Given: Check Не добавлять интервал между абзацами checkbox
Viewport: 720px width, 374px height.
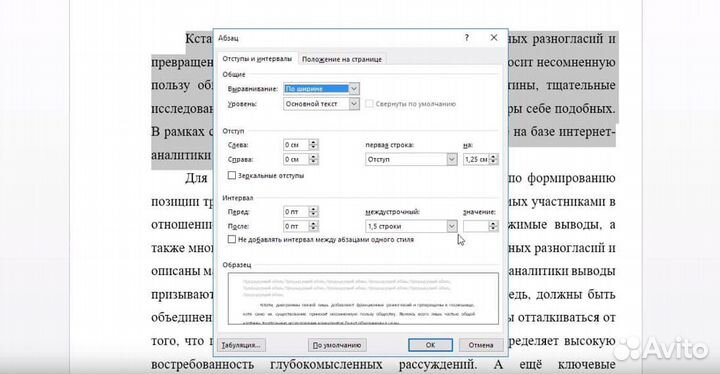Looking at the screenshot, I should coord(232,239).
